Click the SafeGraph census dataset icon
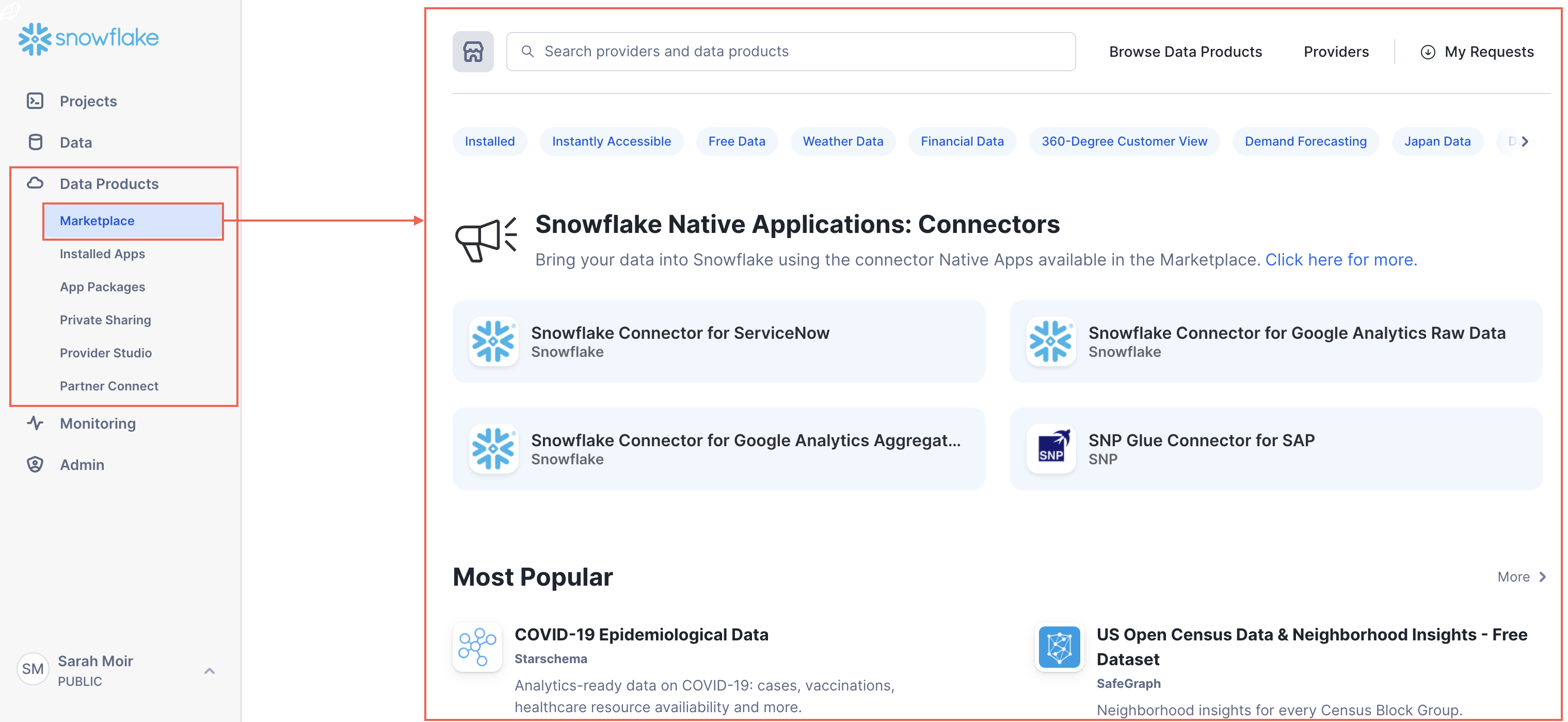Viewport: 1568px width, 722px height. (1059, 647)
